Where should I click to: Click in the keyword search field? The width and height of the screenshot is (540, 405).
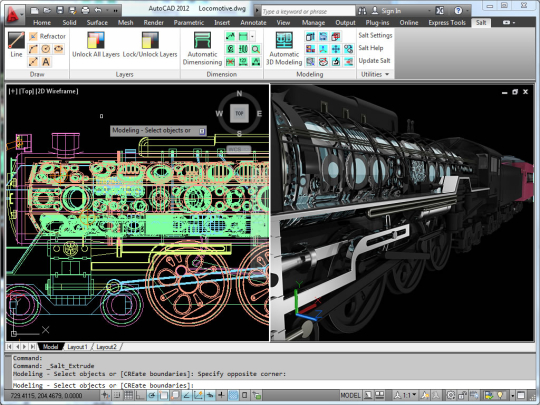coord(308,11)
